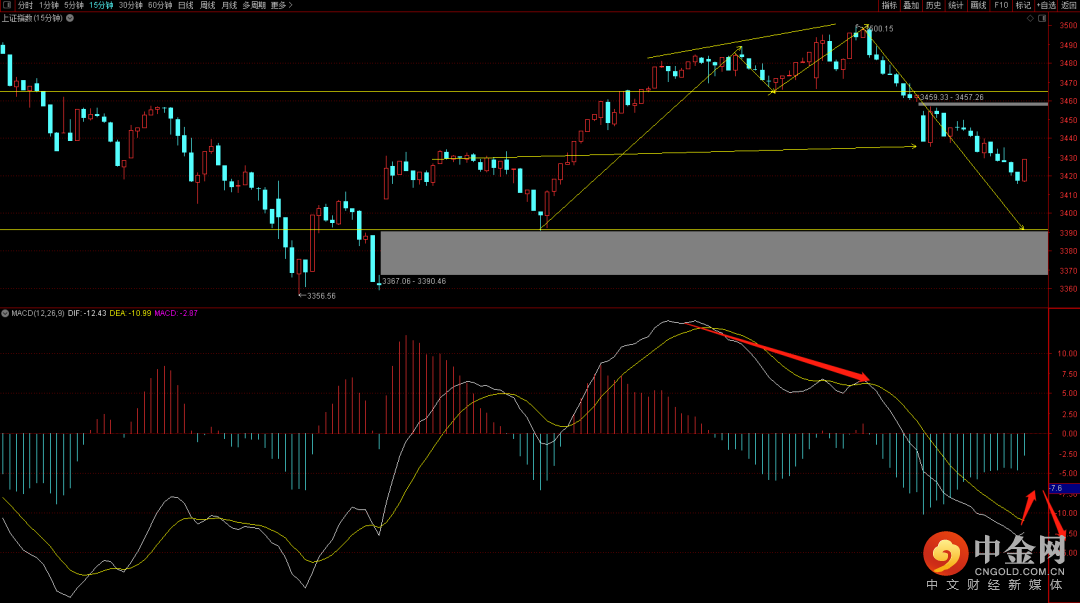This screenshot has width=1080, height=603.
Task: Open the 指标 indicators panel
Action: (888, 5)
